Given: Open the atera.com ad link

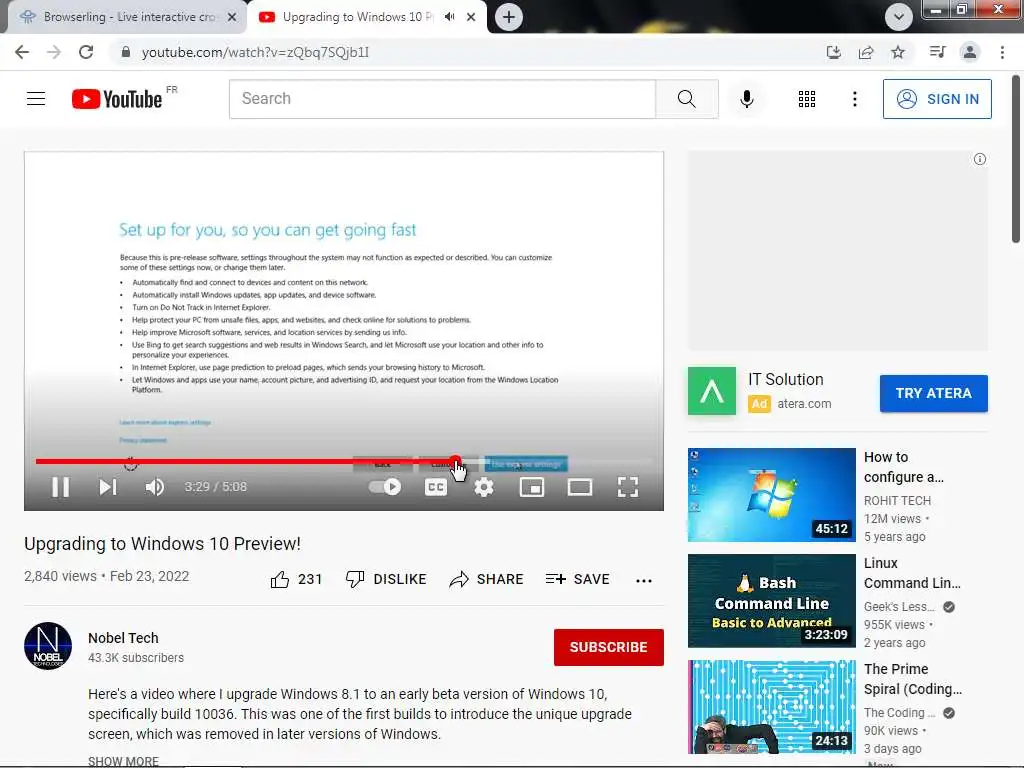Looking at the screenshot, I should (804, 404).
